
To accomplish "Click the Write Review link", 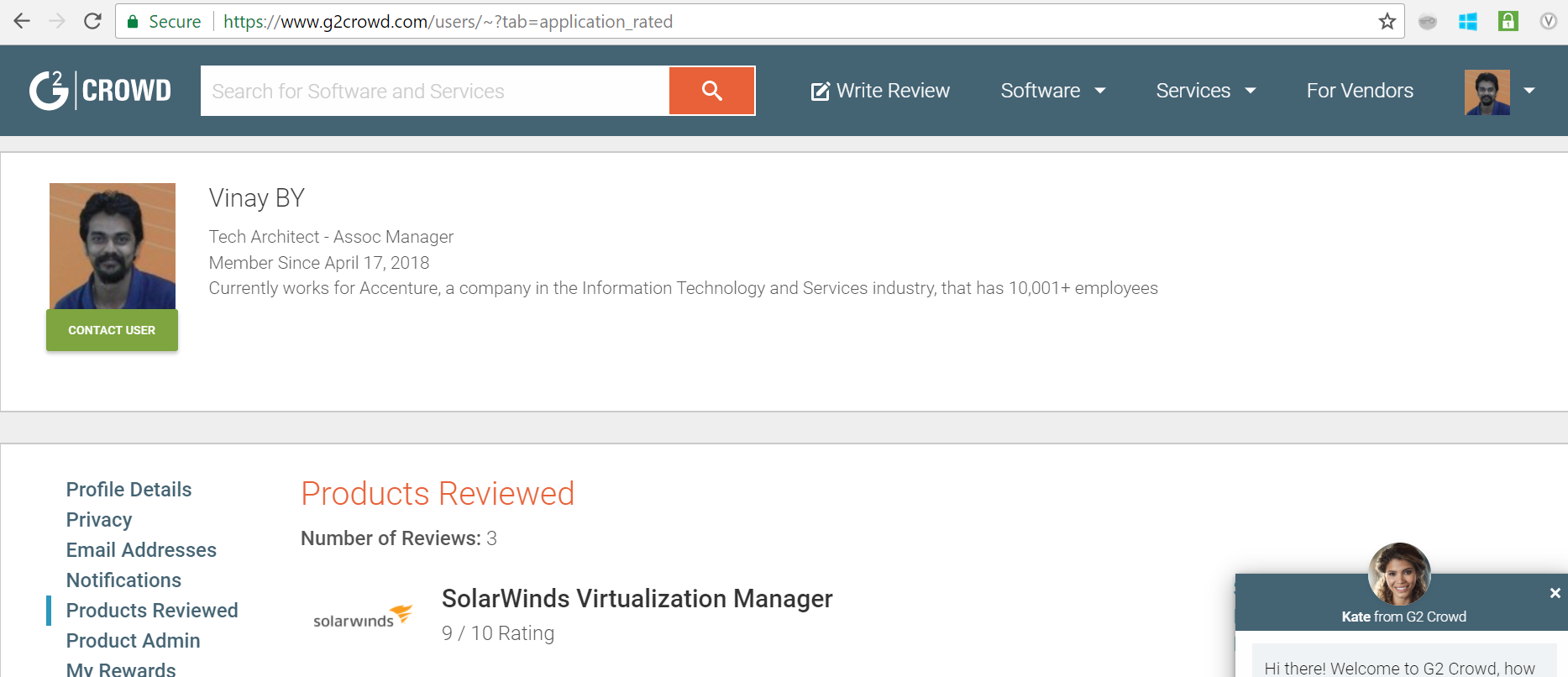I will tap(880, 91).
